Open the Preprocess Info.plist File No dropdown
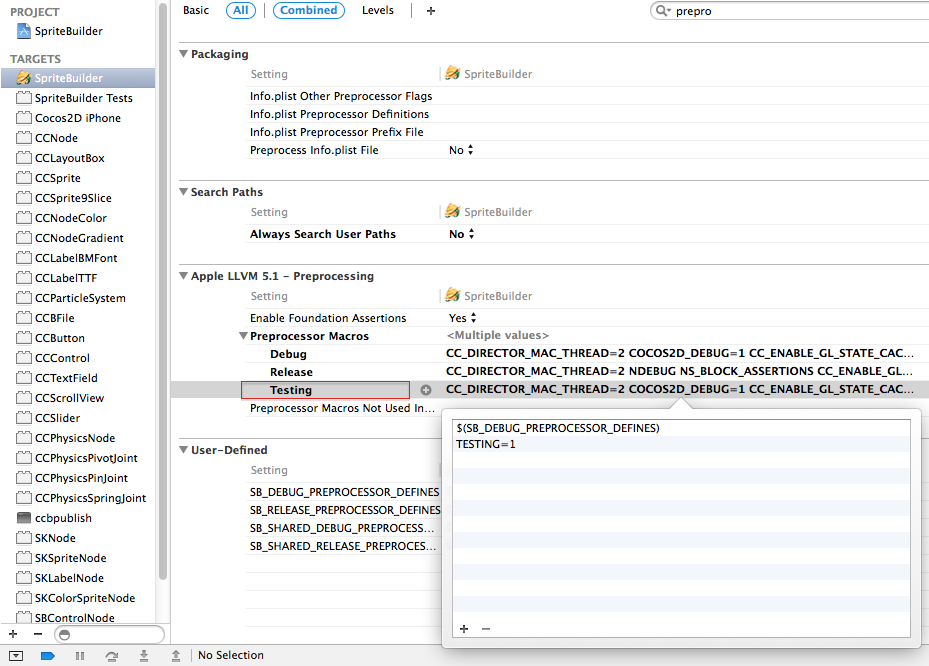This screenshot has height=666, width=929. [x=462, y=150]
